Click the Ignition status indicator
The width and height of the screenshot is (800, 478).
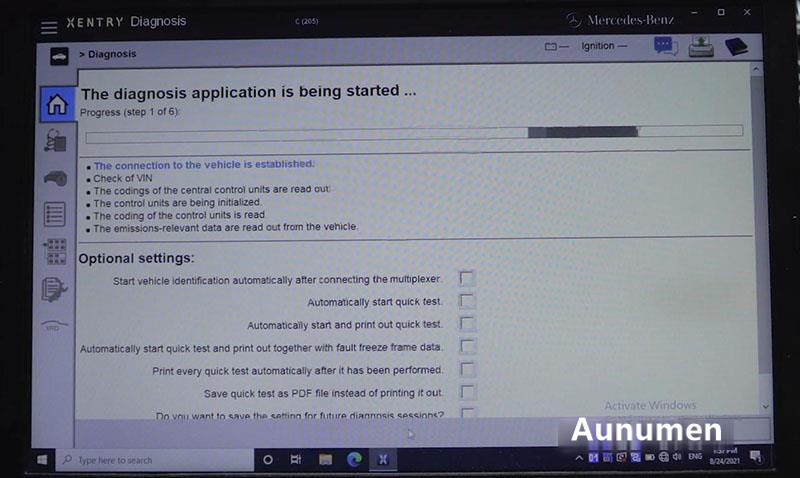(604, 46)
